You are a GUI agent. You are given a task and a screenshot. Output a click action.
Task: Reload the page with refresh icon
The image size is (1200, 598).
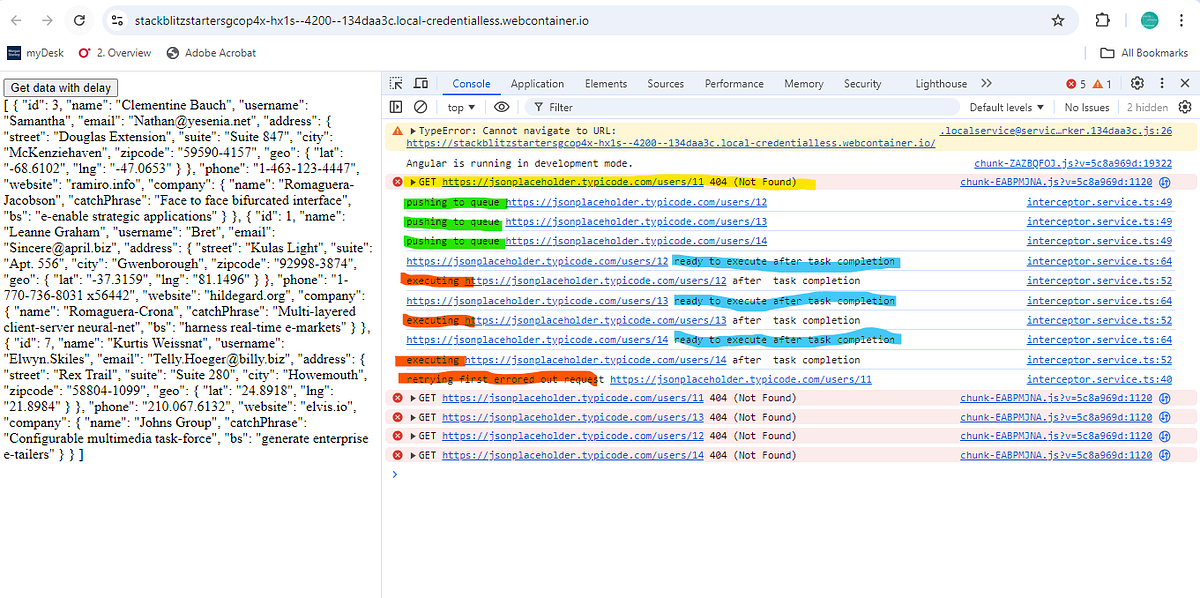coord(79,20)
